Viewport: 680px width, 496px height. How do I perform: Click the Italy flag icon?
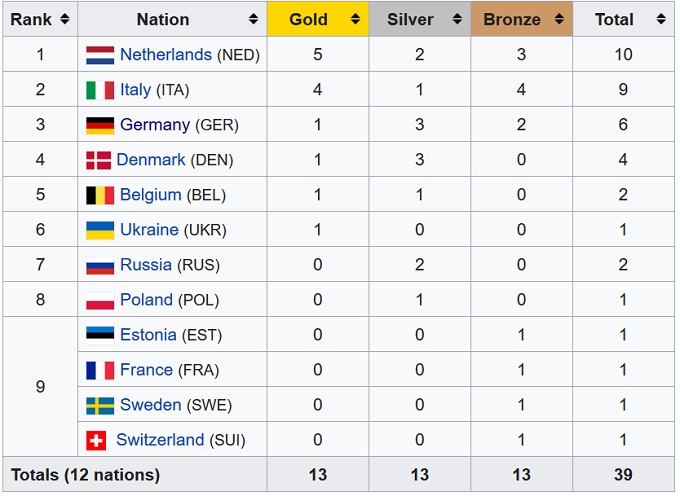tap(100, 90)
